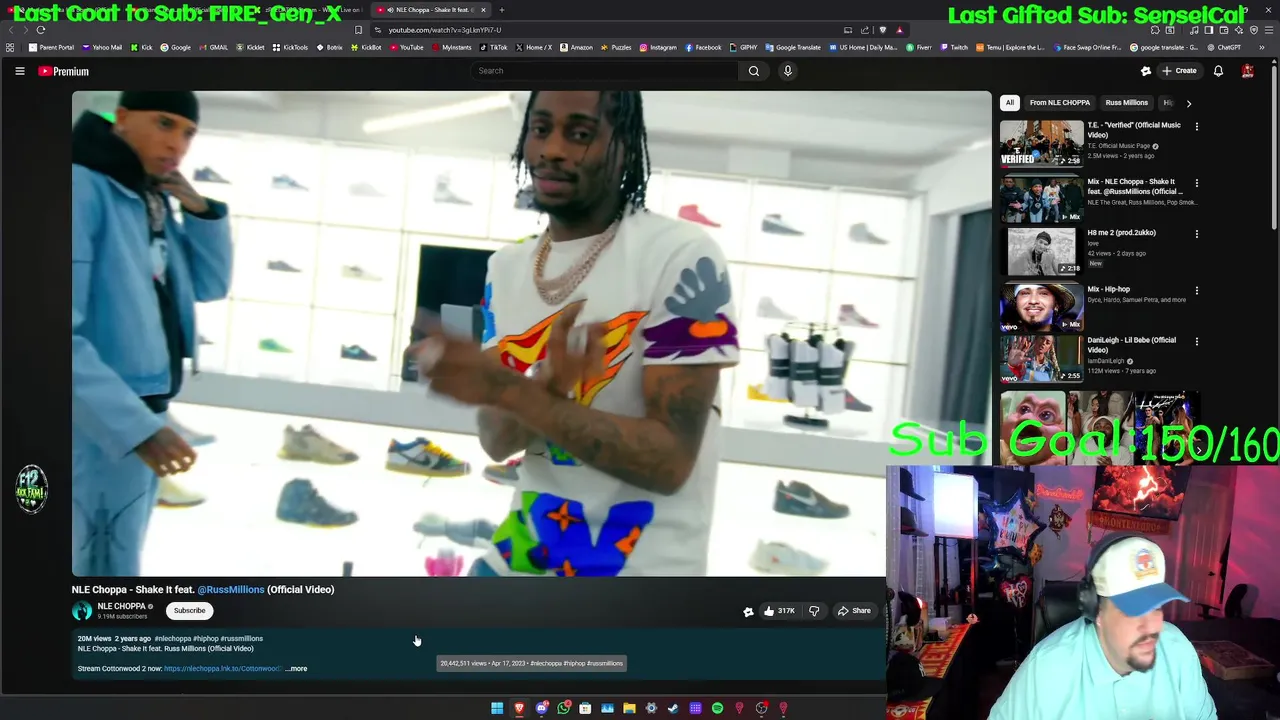1280x720 pixels.
Task: Close the NLE Choppa browser tab
Action: pos(483,10)
